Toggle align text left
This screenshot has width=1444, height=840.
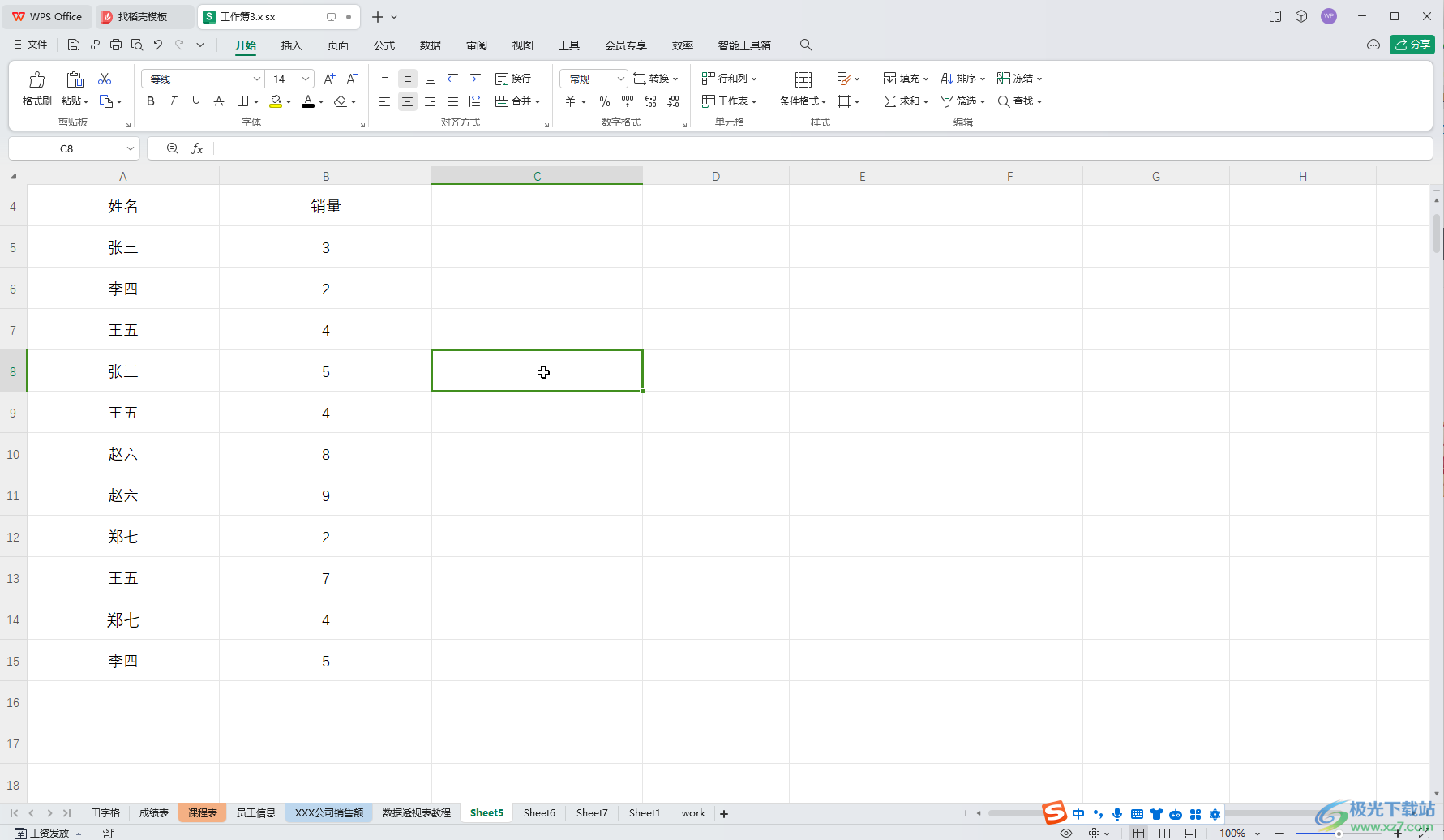click(x=385, y=101)
